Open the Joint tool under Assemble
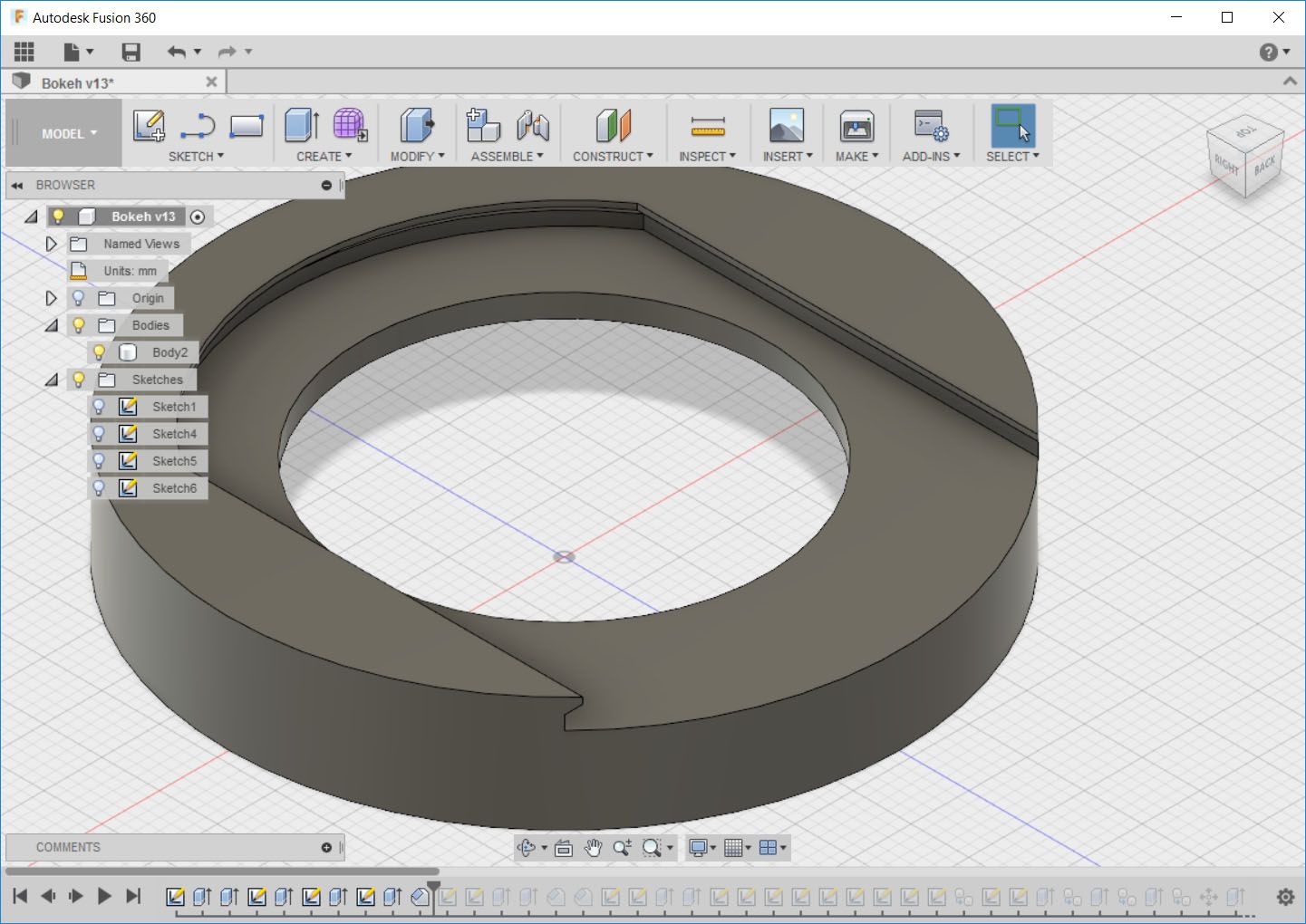 pyautogui.click(x=533, y=126)
